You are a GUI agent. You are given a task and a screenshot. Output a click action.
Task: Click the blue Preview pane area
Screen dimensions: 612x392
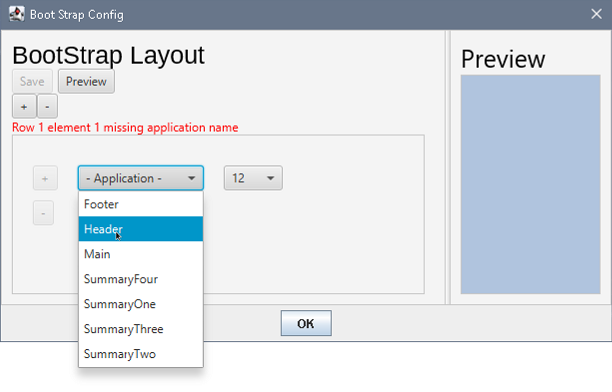(530, 184)
